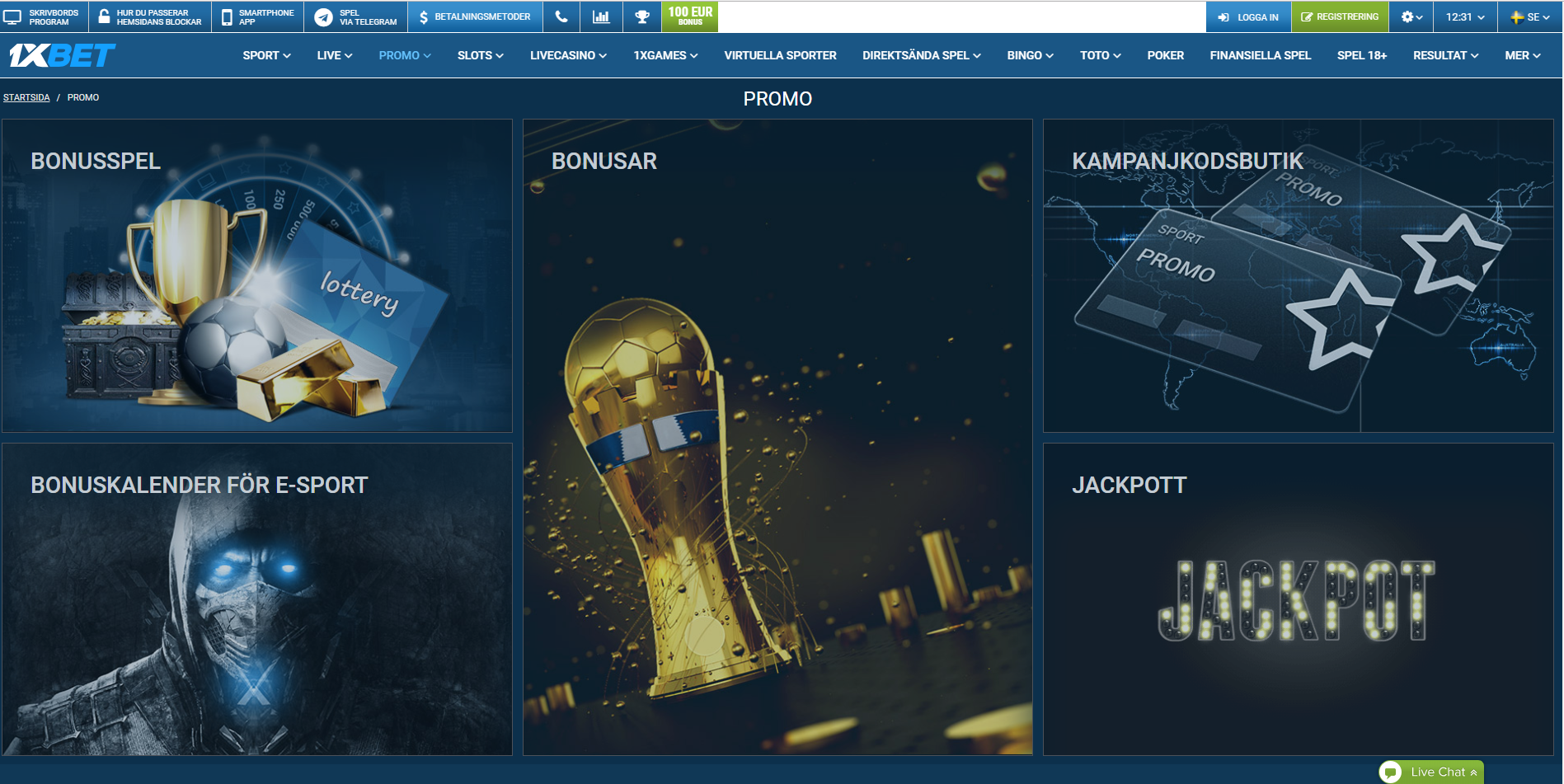Click the desktop program monitor icon
This screenshot has width=1564, height=784.
12,16
